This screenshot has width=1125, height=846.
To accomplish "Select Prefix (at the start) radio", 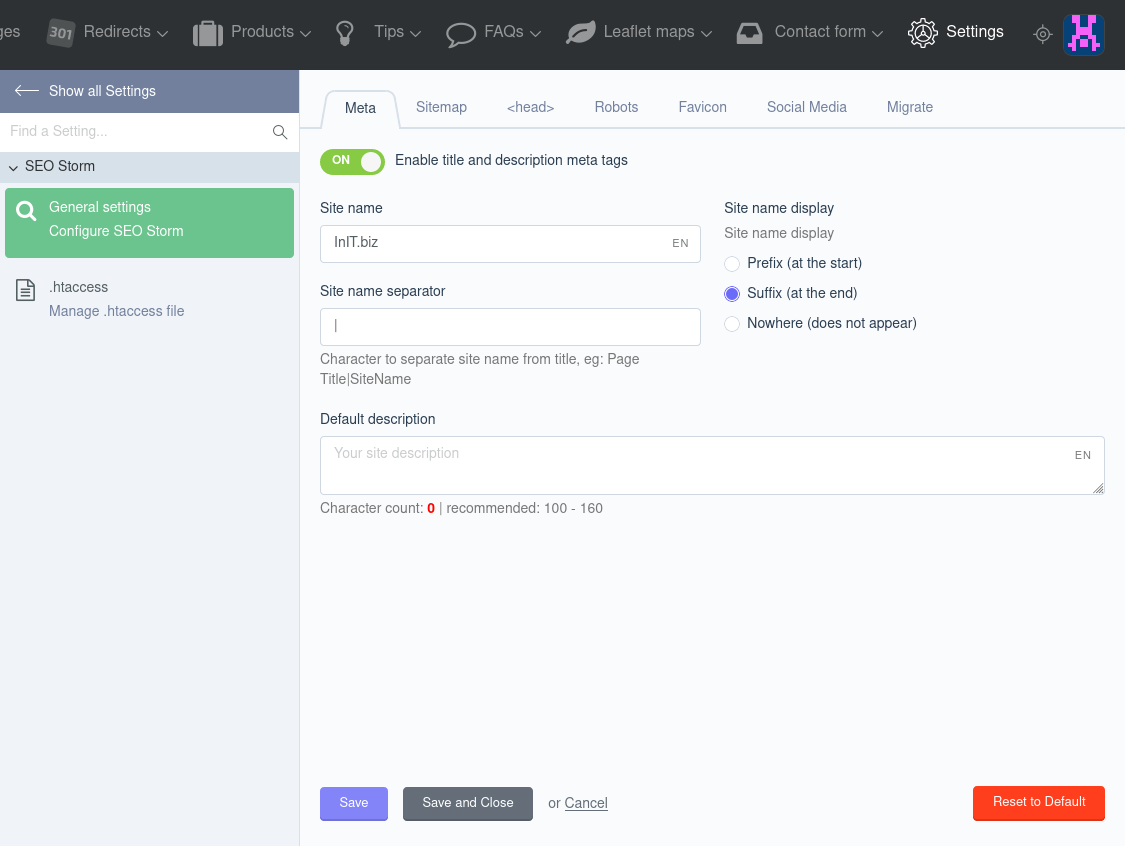I will pyautogui.click(x=732, y=264).
